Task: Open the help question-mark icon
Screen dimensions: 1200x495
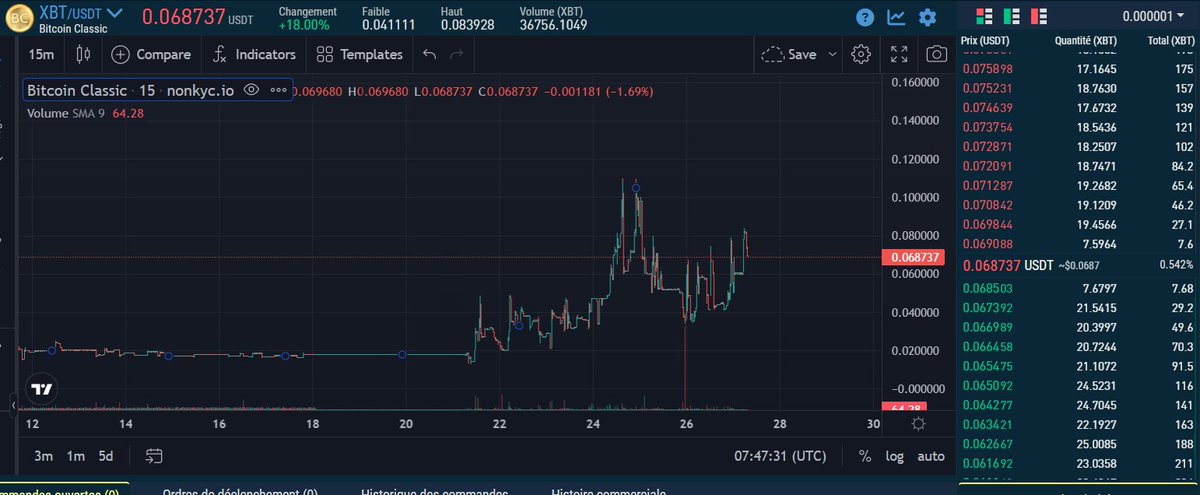Action: pos(866,17)
